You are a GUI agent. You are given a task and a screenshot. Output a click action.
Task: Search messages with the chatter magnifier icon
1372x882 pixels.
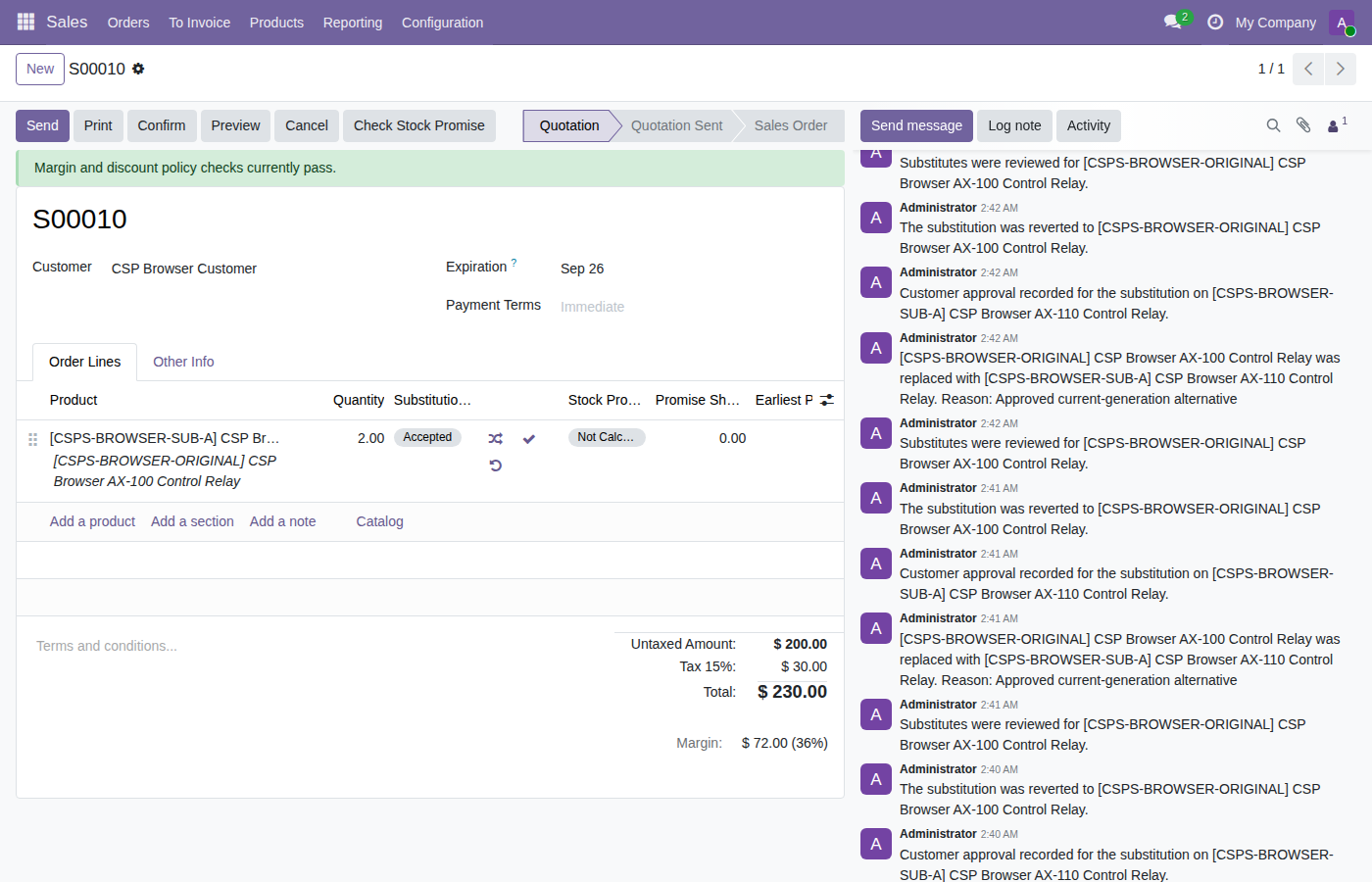pyautogui.click(x=1273, y=125)
